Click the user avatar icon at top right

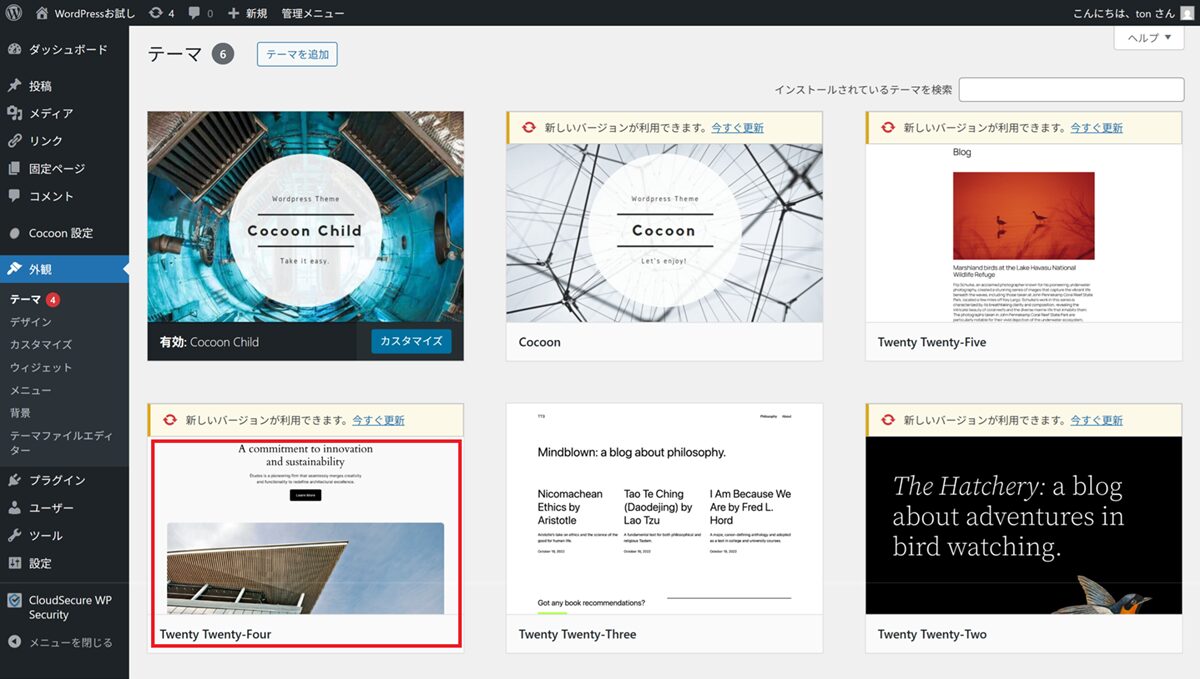coord(1187,13)
